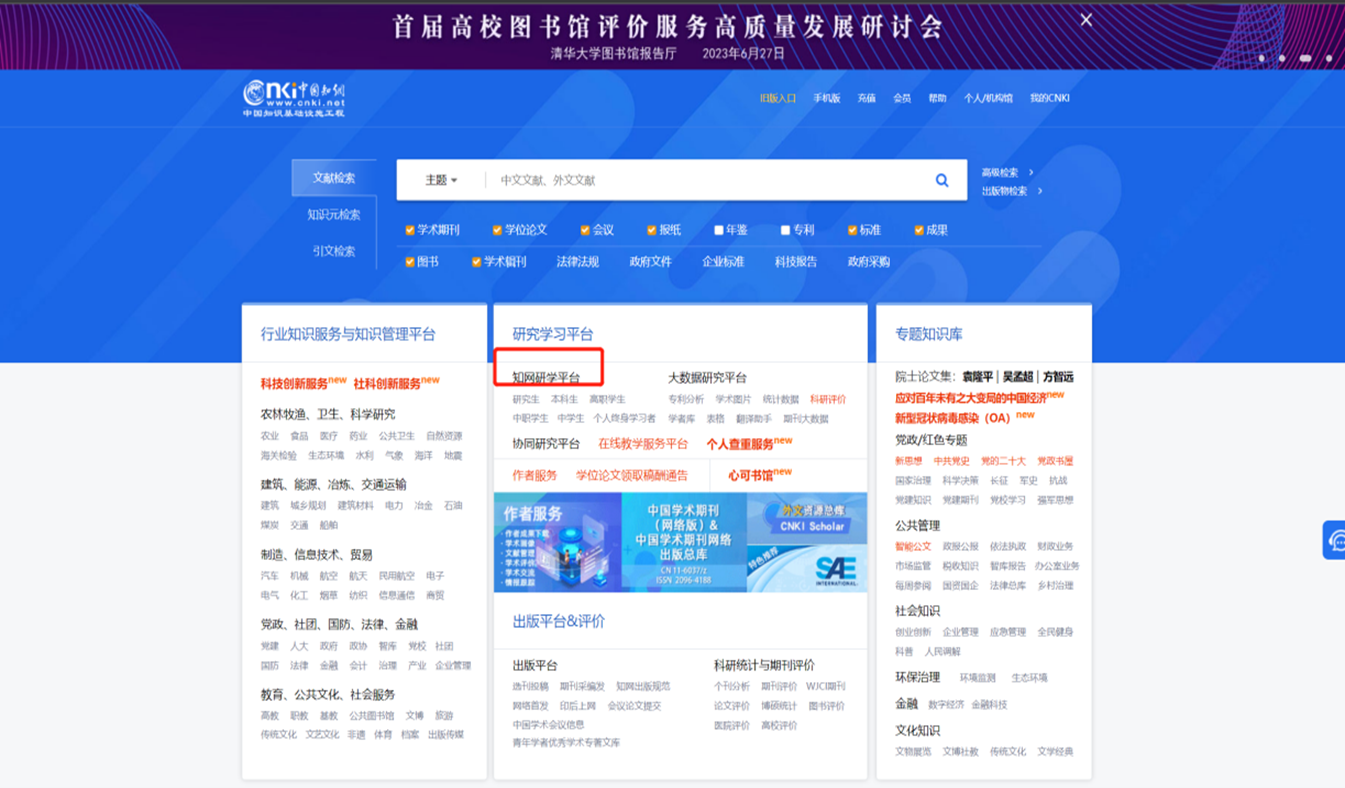The height and width of the screenshot is (788, 1345).
Task: Open the 协同研究平台 link
Action: pos(546,443)
